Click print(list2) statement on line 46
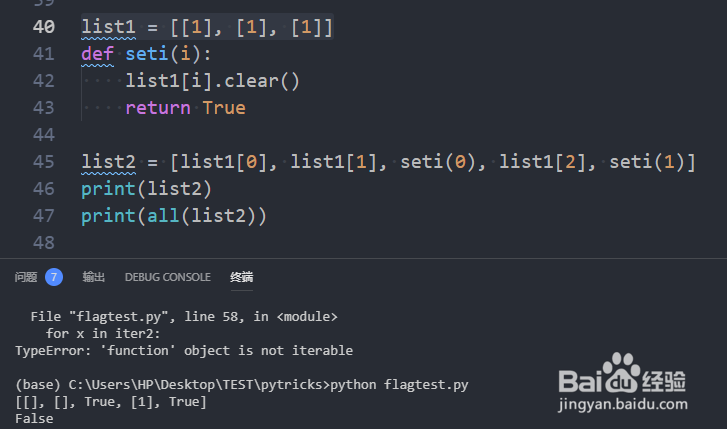 coord(147,189)
